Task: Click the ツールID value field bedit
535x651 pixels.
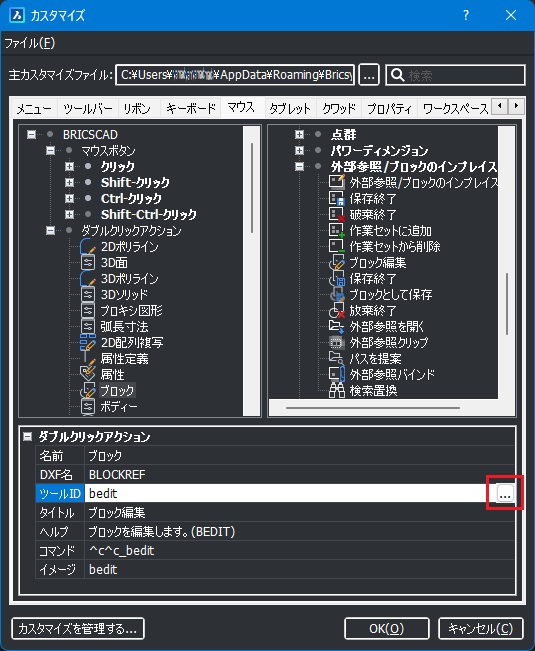Action: click(x=289, y=493)
